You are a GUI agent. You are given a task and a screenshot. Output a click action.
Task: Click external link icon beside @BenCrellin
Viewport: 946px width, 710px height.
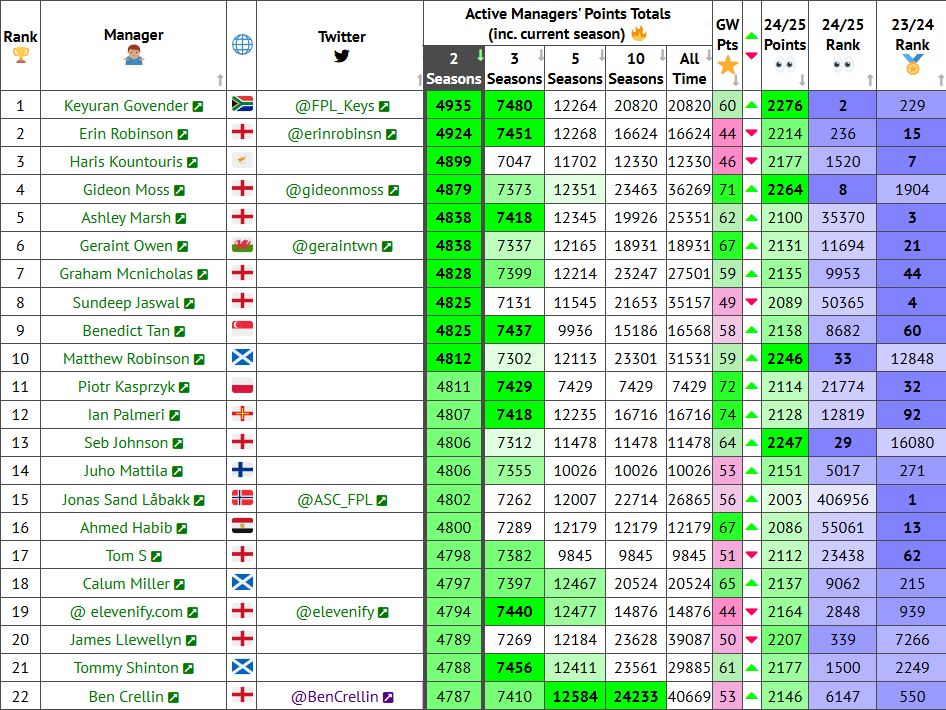389,697
